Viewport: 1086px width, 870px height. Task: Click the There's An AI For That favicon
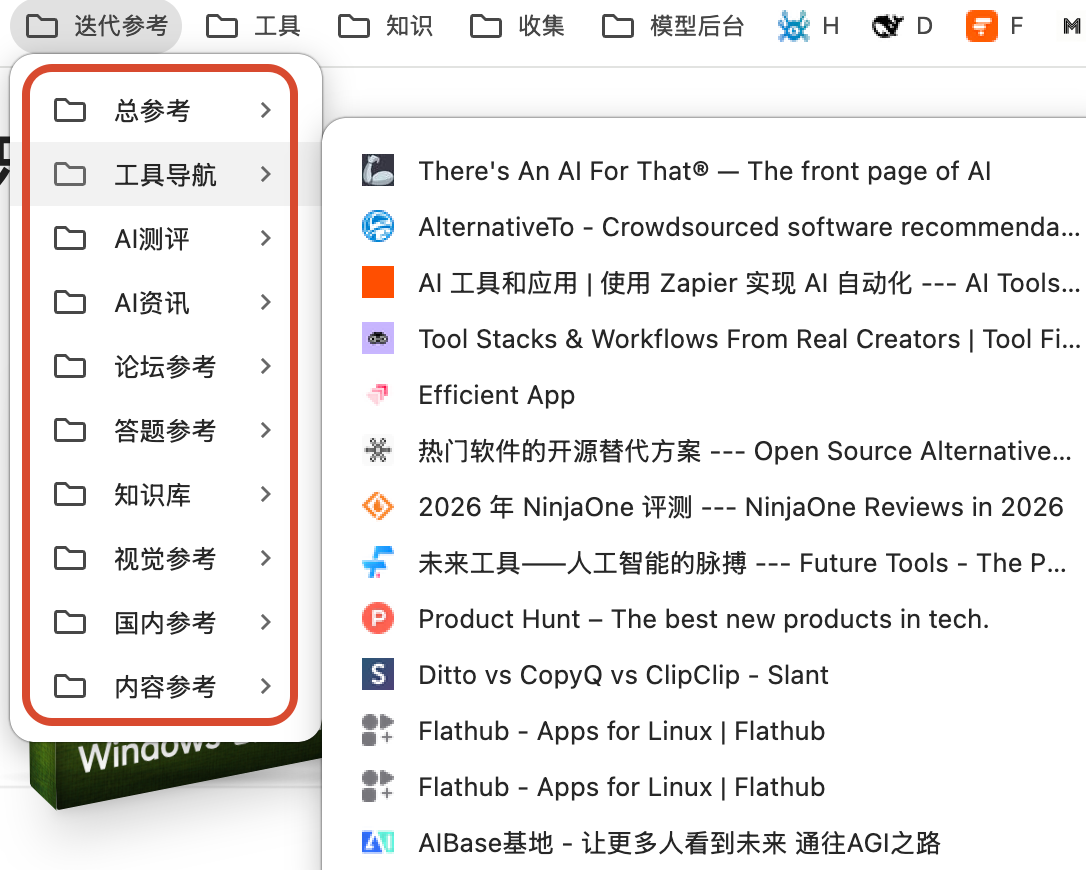(x=378, y=170)
